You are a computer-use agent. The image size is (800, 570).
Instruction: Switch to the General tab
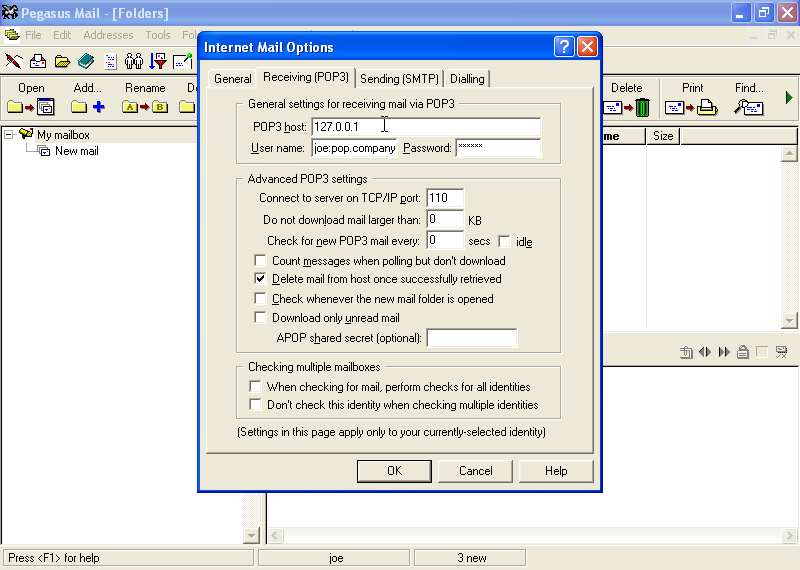tap(233, 79)
